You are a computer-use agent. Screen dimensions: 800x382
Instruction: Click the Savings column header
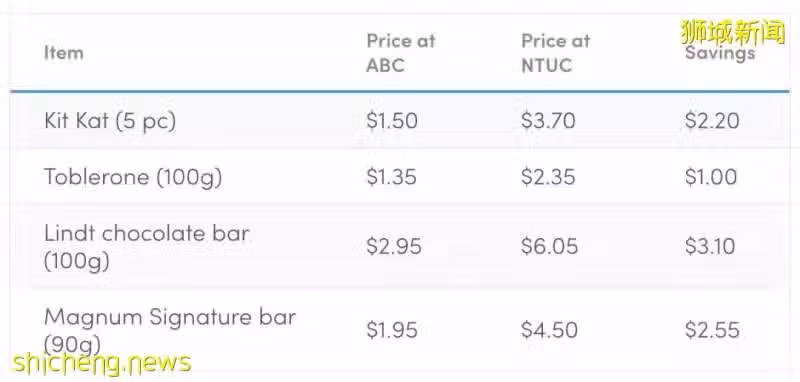(x=720, y=53)
